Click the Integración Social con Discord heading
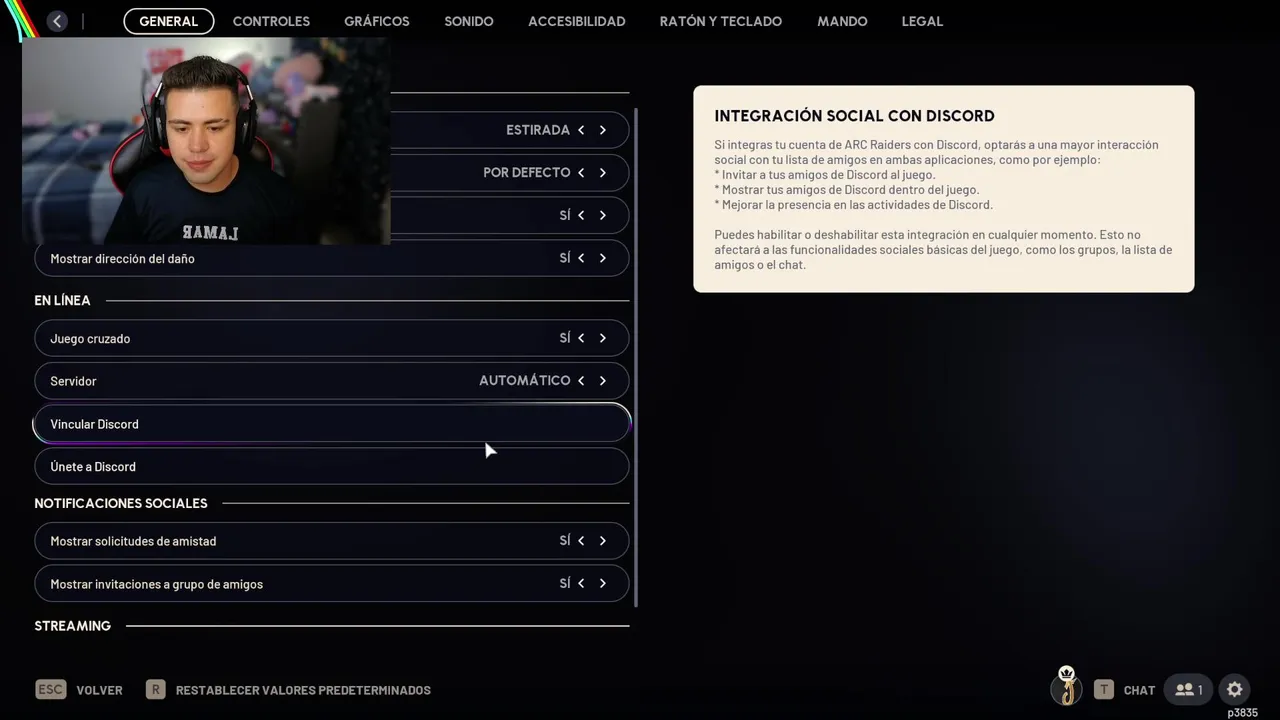Image resolution: width=1280 pixels, height=720 pixels. [854, 116]
